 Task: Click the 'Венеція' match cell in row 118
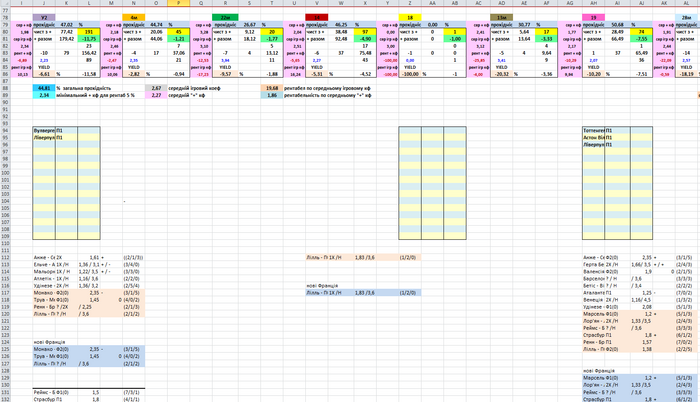(593, 300)
